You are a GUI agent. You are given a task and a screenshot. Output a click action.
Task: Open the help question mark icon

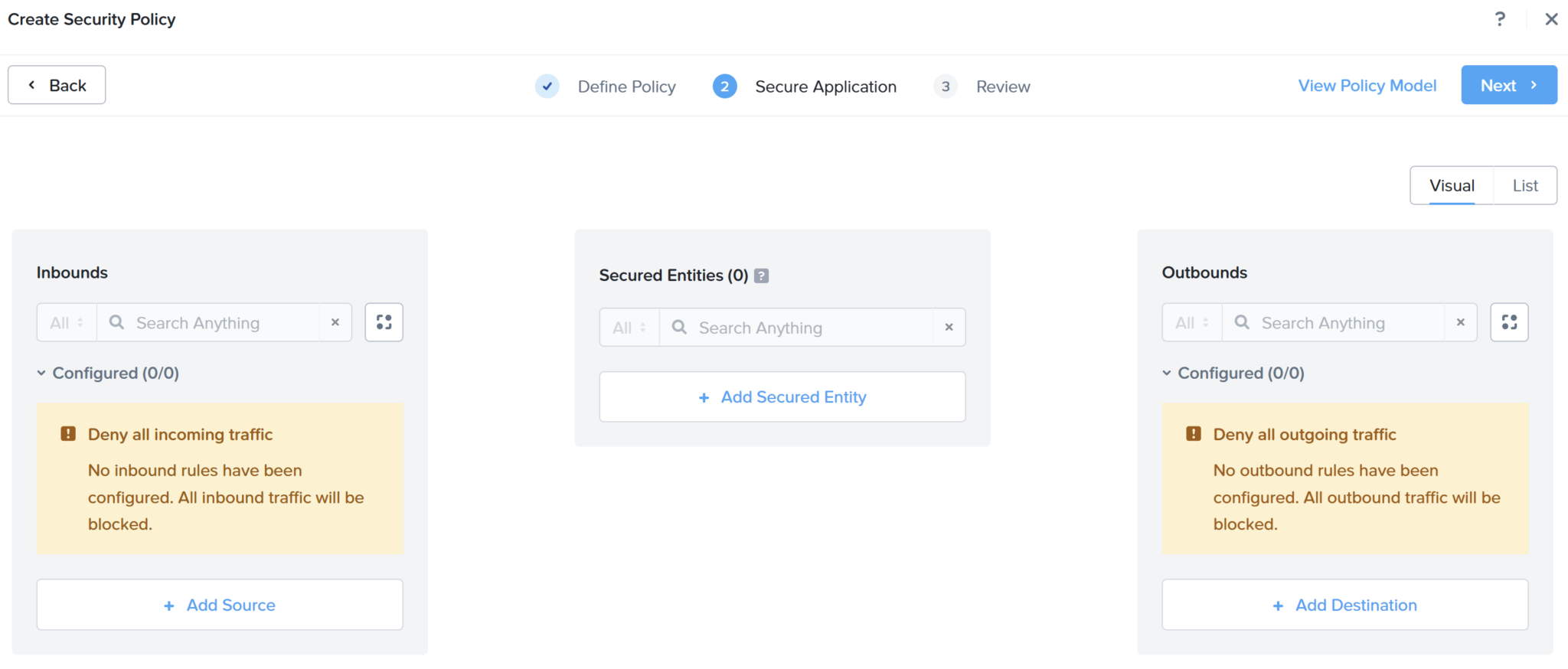click(1500, 18)
